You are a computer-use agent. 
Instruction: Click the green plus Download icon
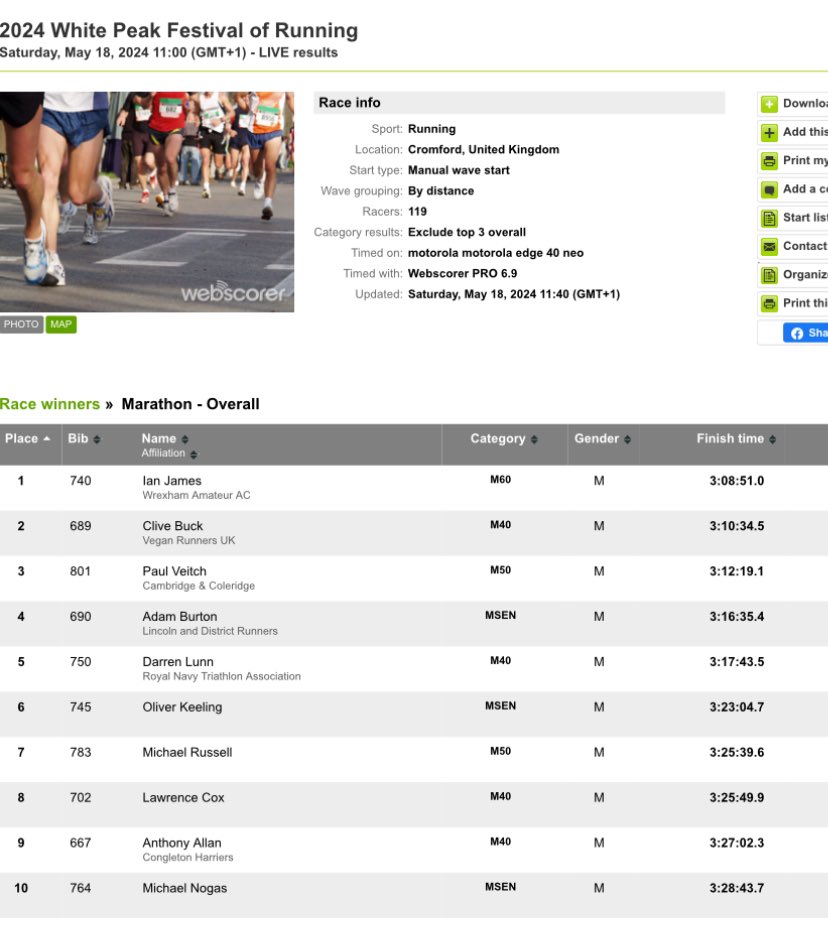pos(769,104)
